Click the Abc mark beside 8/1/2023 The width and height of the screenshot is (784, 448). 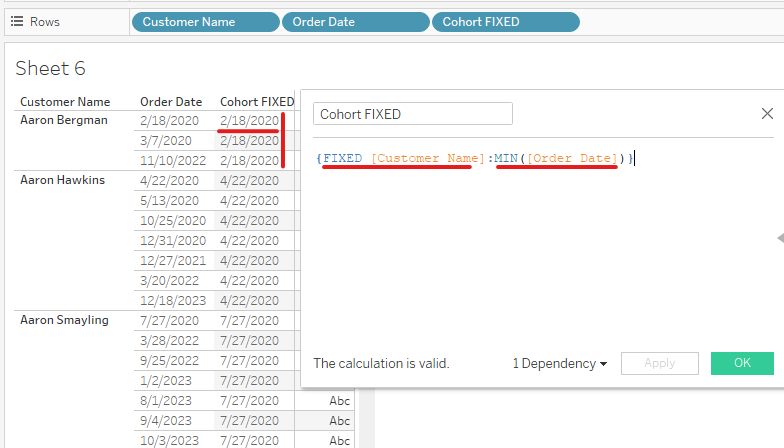[340, 400]
